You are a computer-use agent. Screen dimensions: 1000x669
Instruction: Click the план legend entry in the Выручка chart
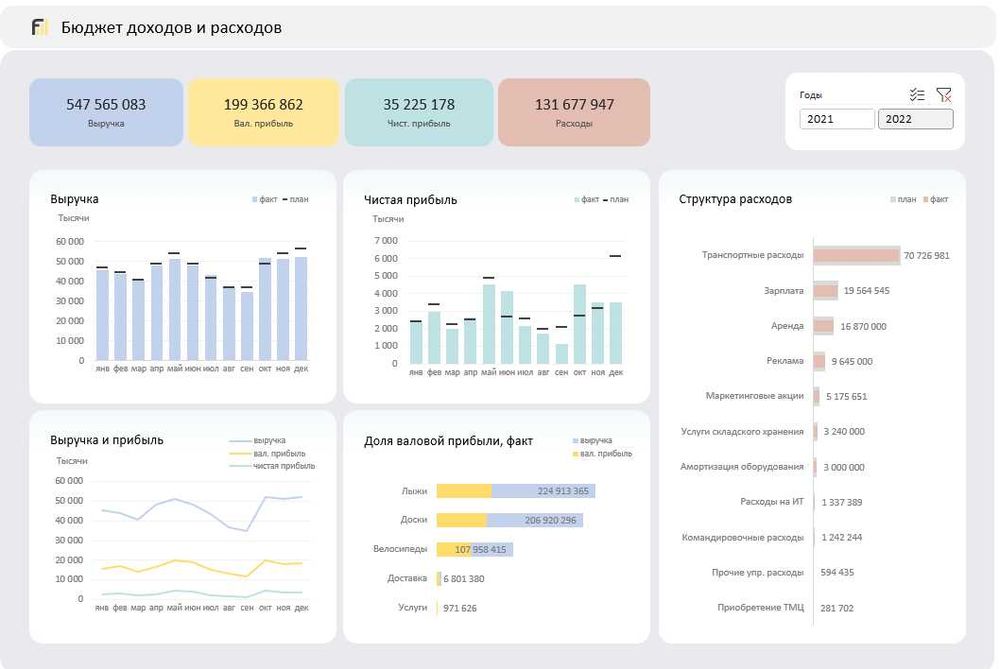tap(295, 199)
